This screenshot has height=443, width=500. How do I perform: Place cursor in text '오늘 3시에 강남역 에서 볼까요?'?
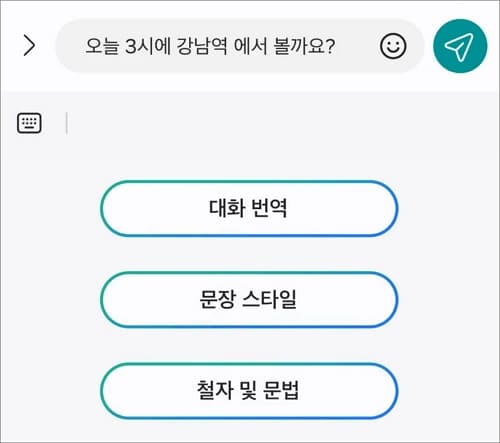coord(210,46)
